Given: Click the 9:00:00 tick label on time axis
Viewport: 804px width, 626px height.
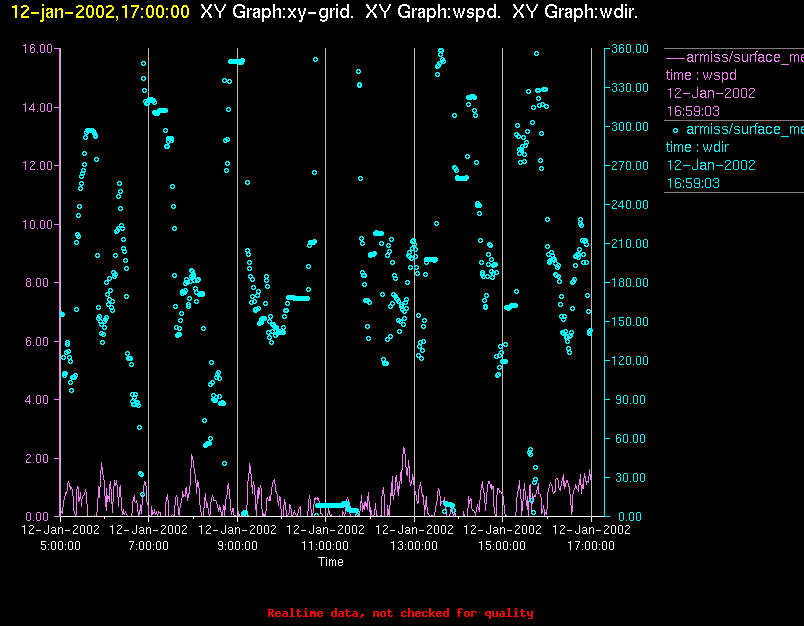Looking at the screenshot, I should 237,546.
